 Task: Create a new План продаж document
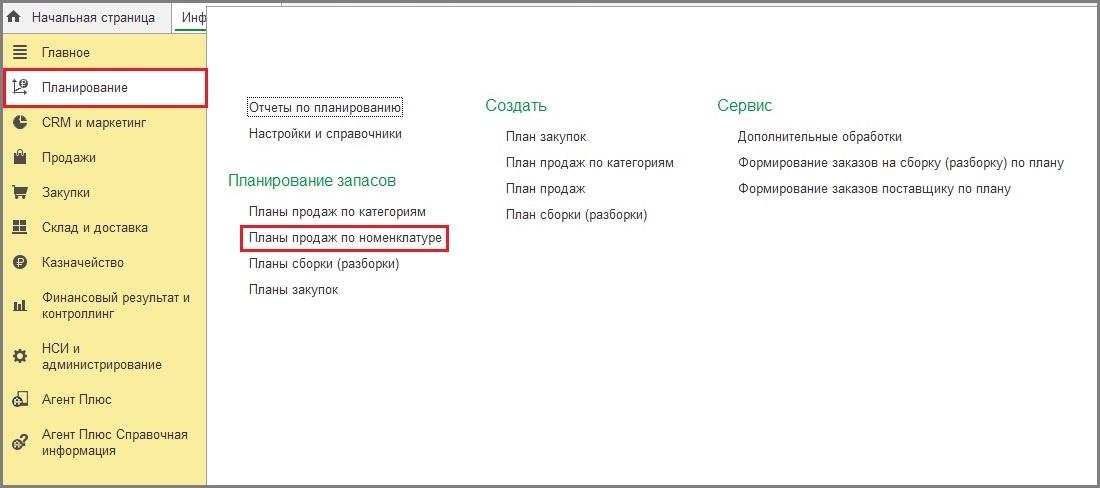[545, 189]
